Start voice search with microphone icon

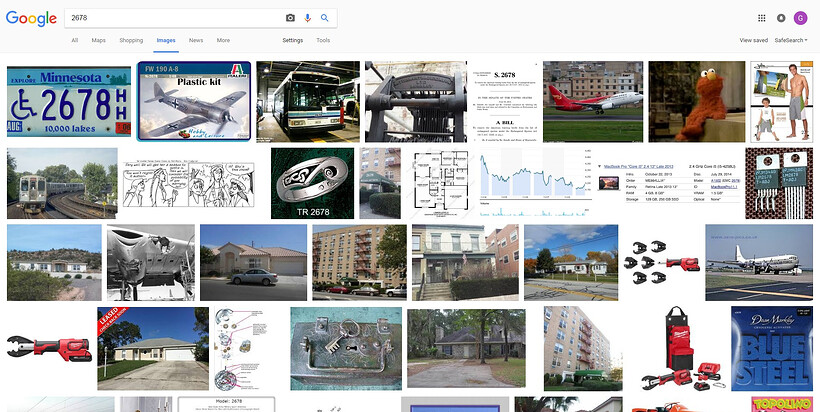pyautogui.click(x=308, y=18)
